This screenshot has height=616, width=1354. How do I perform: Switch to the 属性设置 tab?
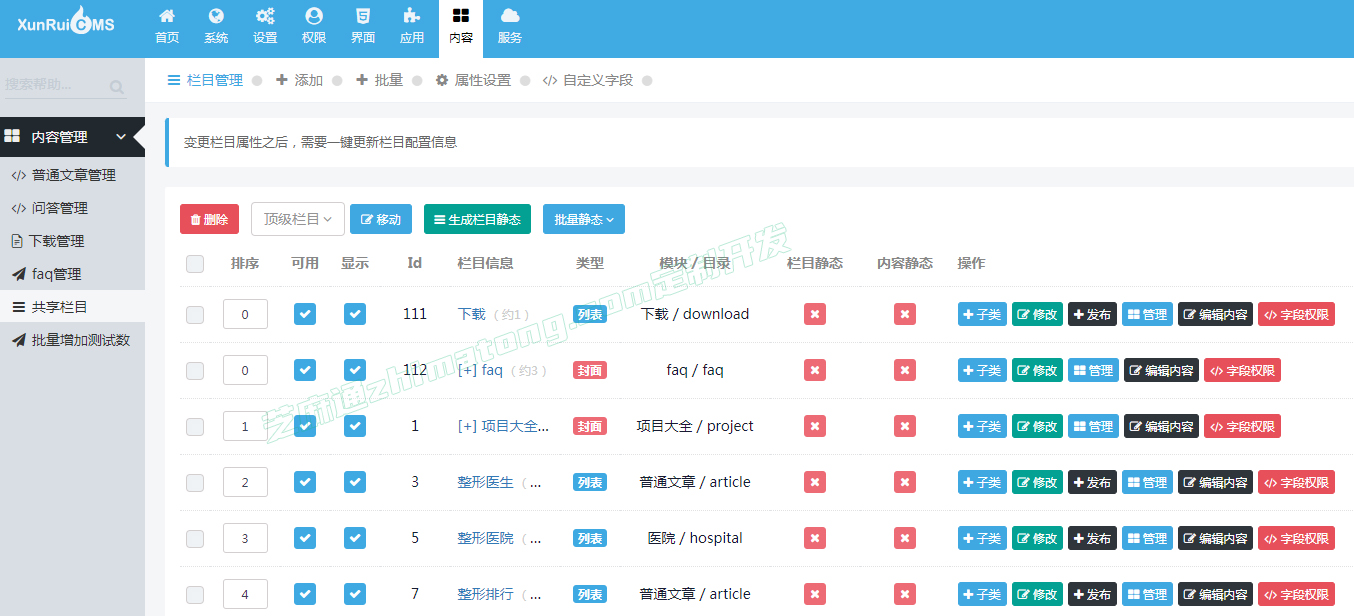pyautogui.click(x=472, y=80)
